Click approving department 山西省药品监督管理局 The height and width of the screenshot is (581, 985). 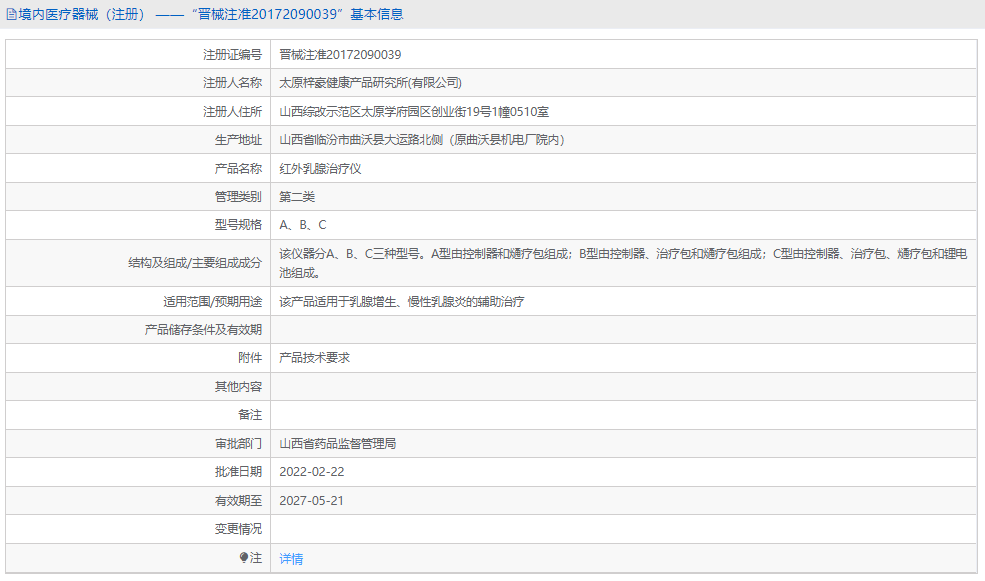[x=337, y=443]
